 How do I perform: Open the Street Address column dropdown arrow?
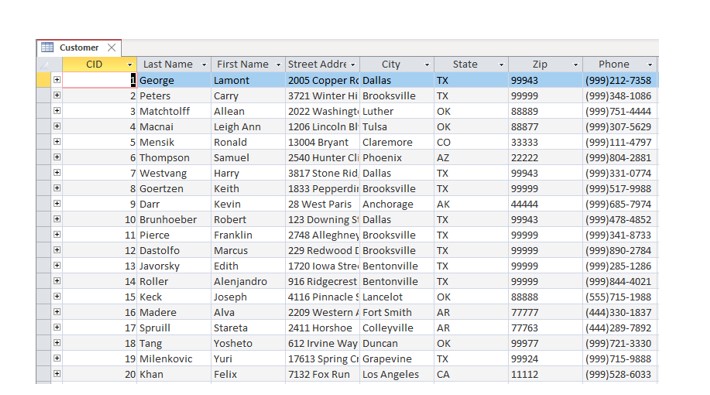click(x=353, y=65)
